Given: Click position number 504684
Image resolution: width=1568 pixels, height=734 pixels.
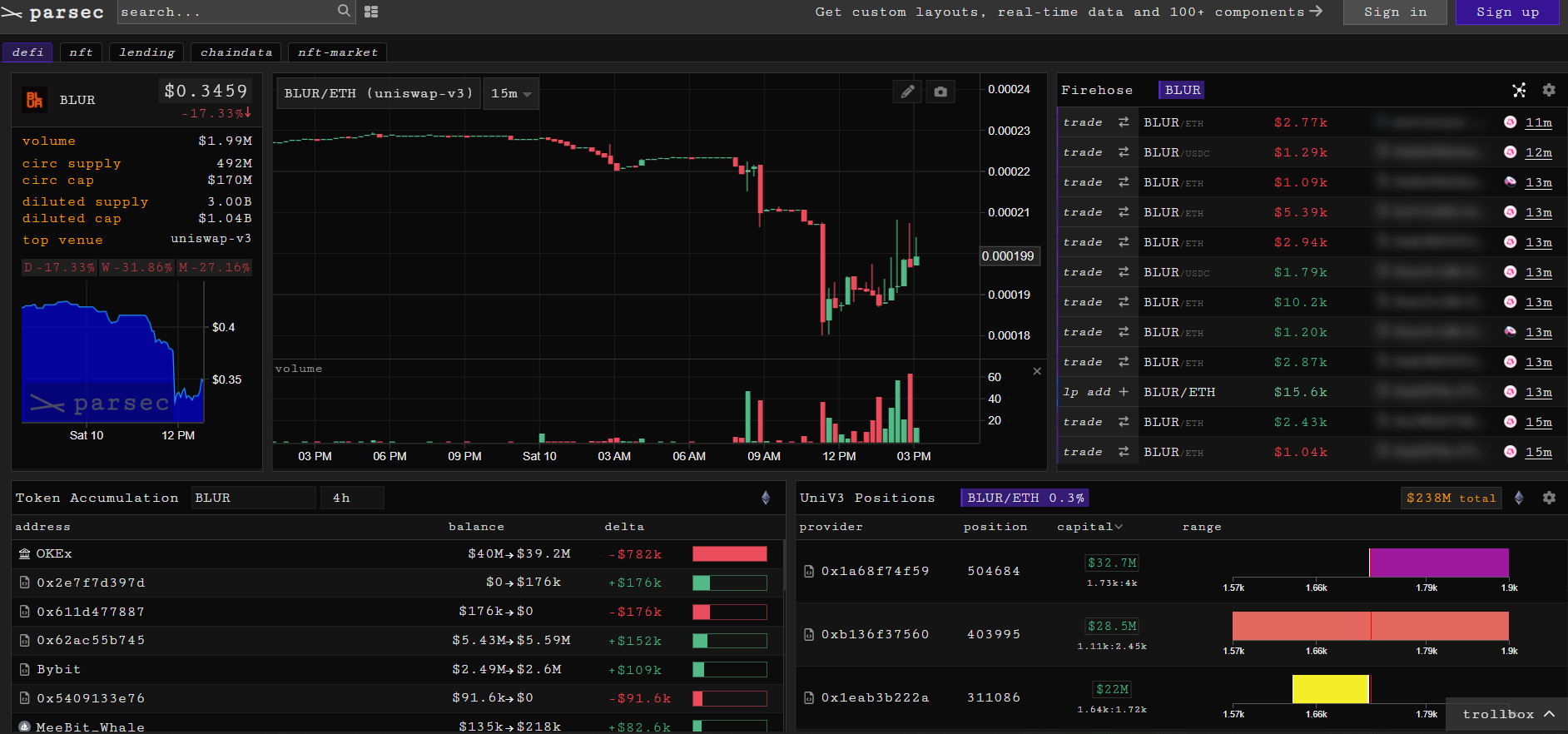Looking at the screenshot, I should click(994, 571).
